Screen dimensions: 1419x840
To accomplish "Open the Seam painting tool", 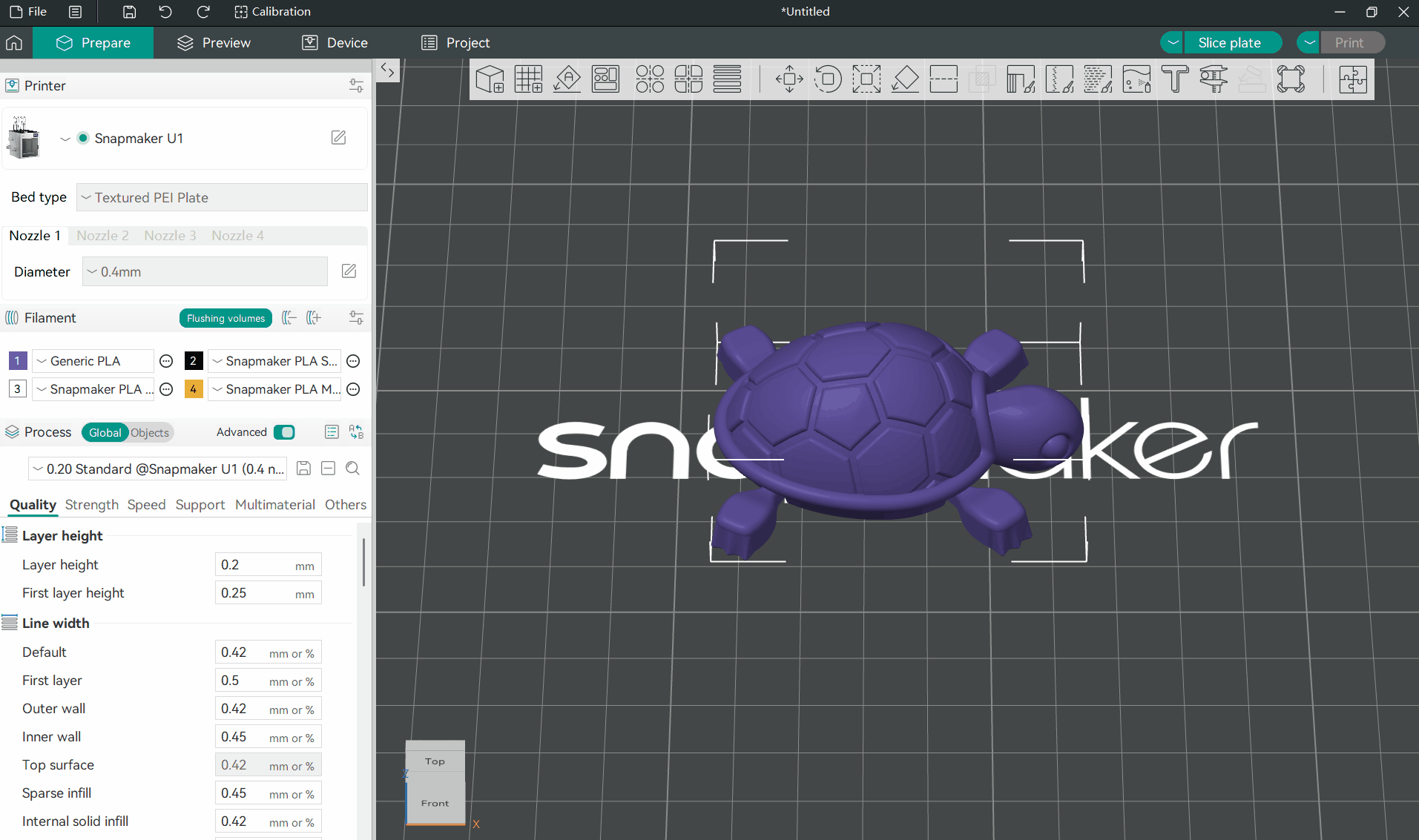I will 1060,79.
